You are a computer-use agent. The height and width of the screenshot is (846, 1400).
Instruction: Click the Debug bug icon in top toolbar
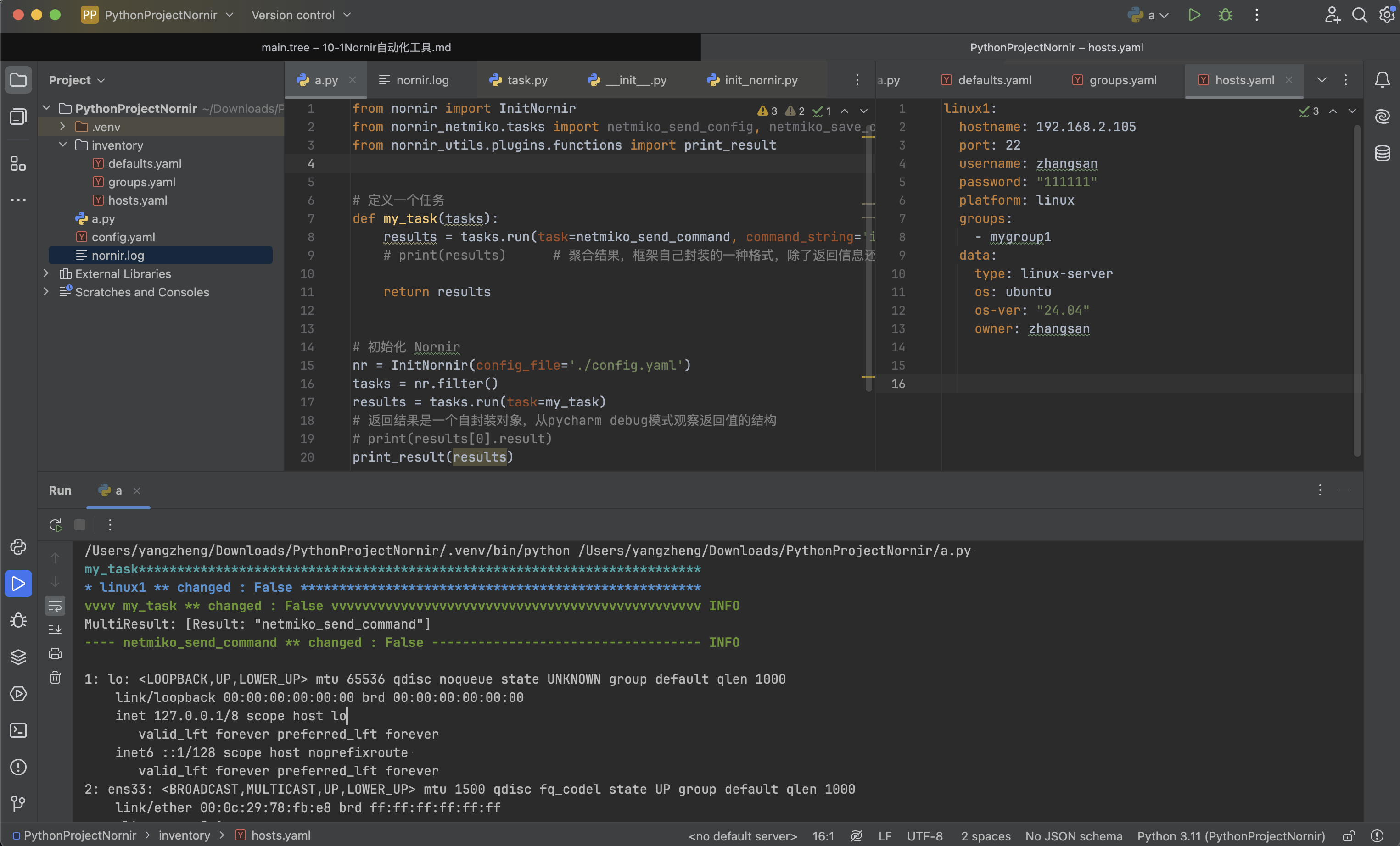[x=1225, y=15]
